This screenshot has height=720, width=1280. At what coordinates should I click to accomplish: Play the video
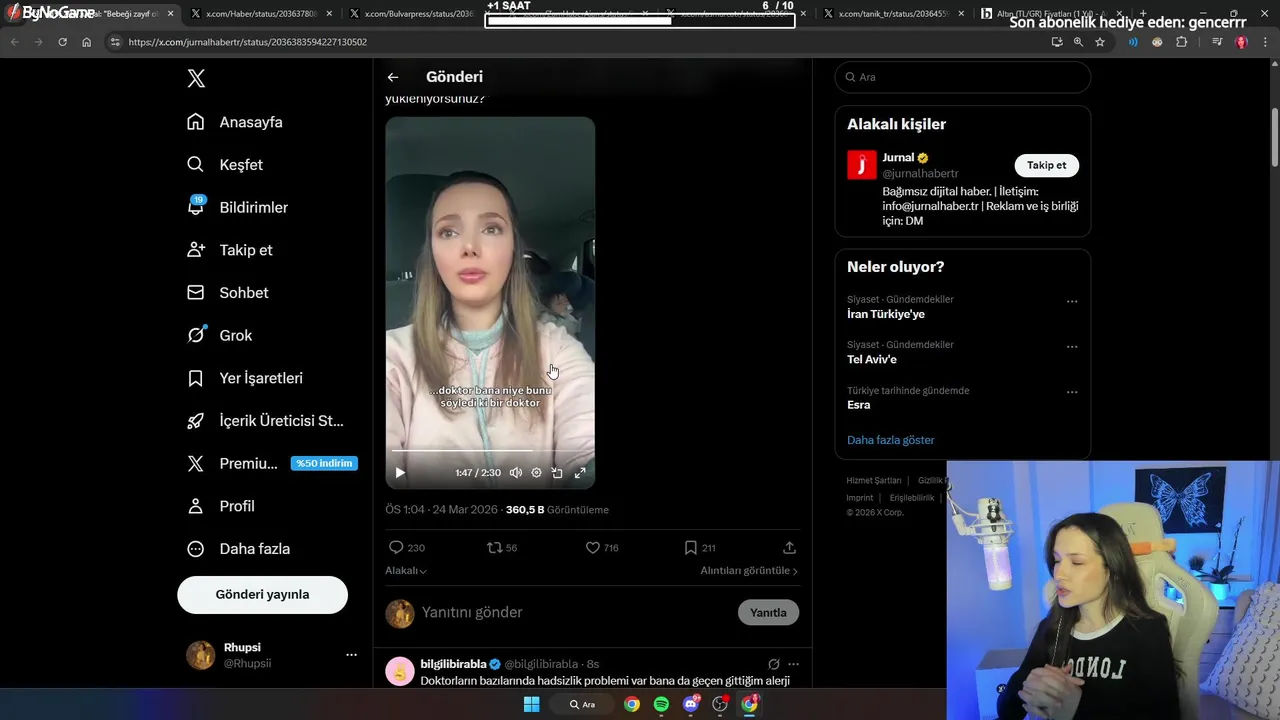[400, 473]
